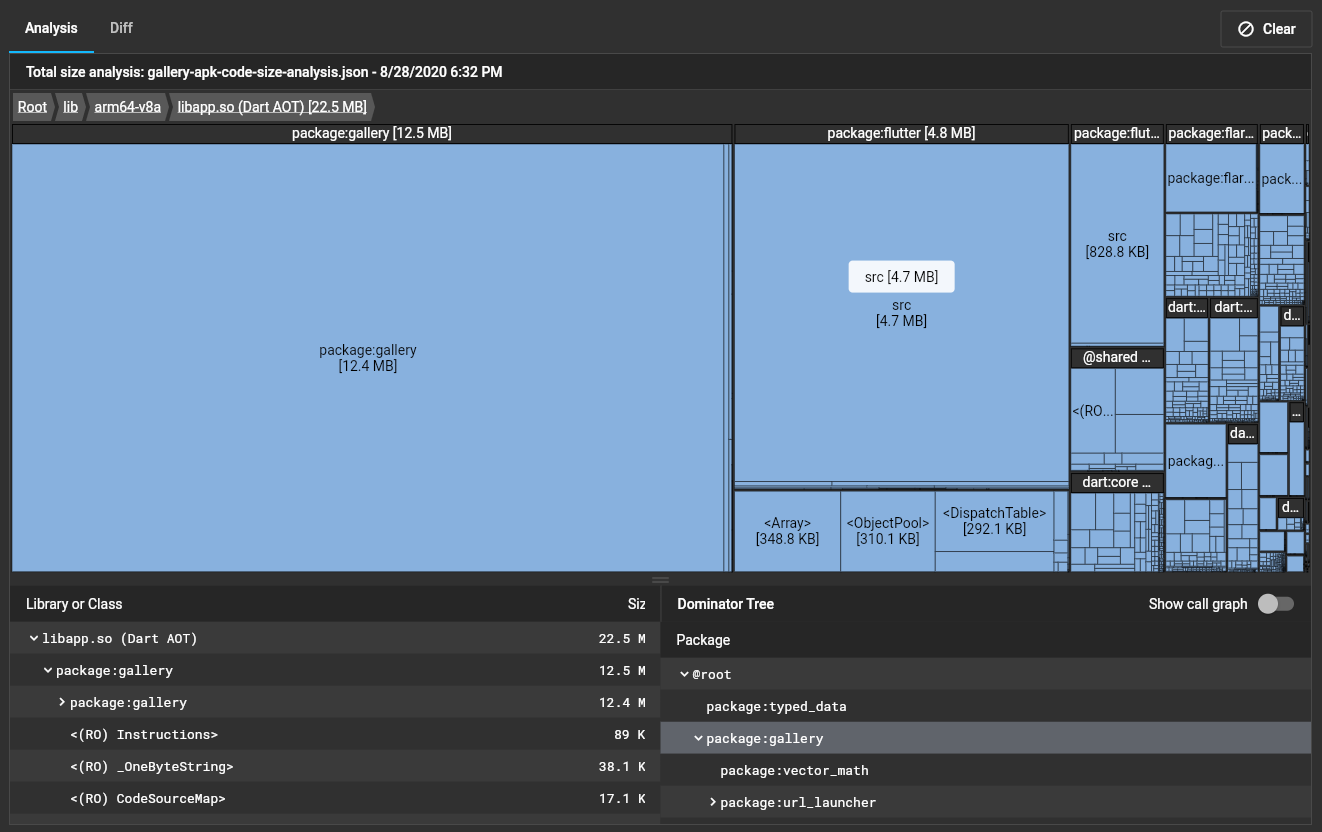Click the <Array> [348.8 KB] block
This screenshot has width=1322, height=832.
tap(787, 531)
